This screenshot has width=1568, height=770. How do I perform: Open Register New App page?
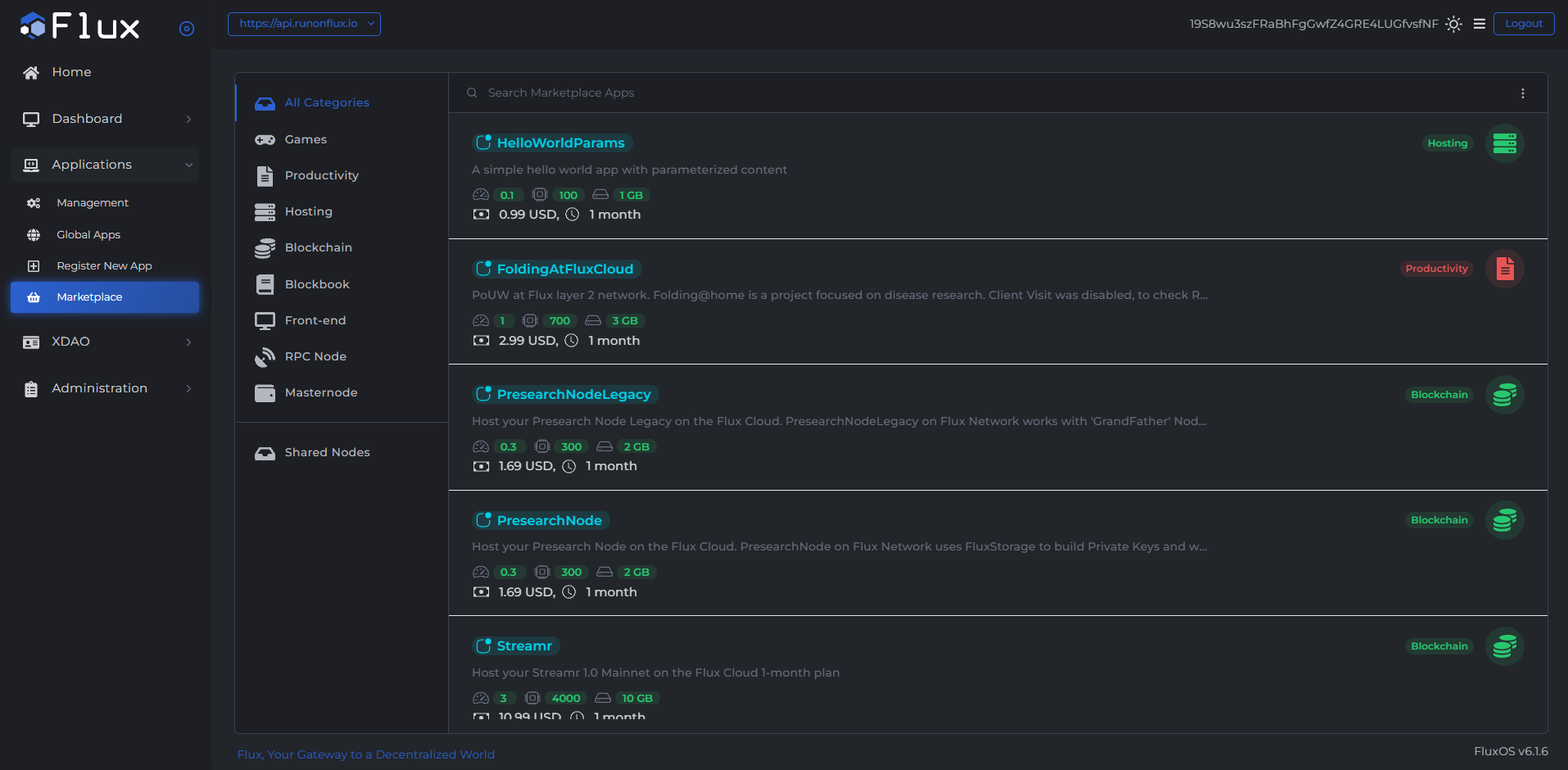click(x=104, y=266)
